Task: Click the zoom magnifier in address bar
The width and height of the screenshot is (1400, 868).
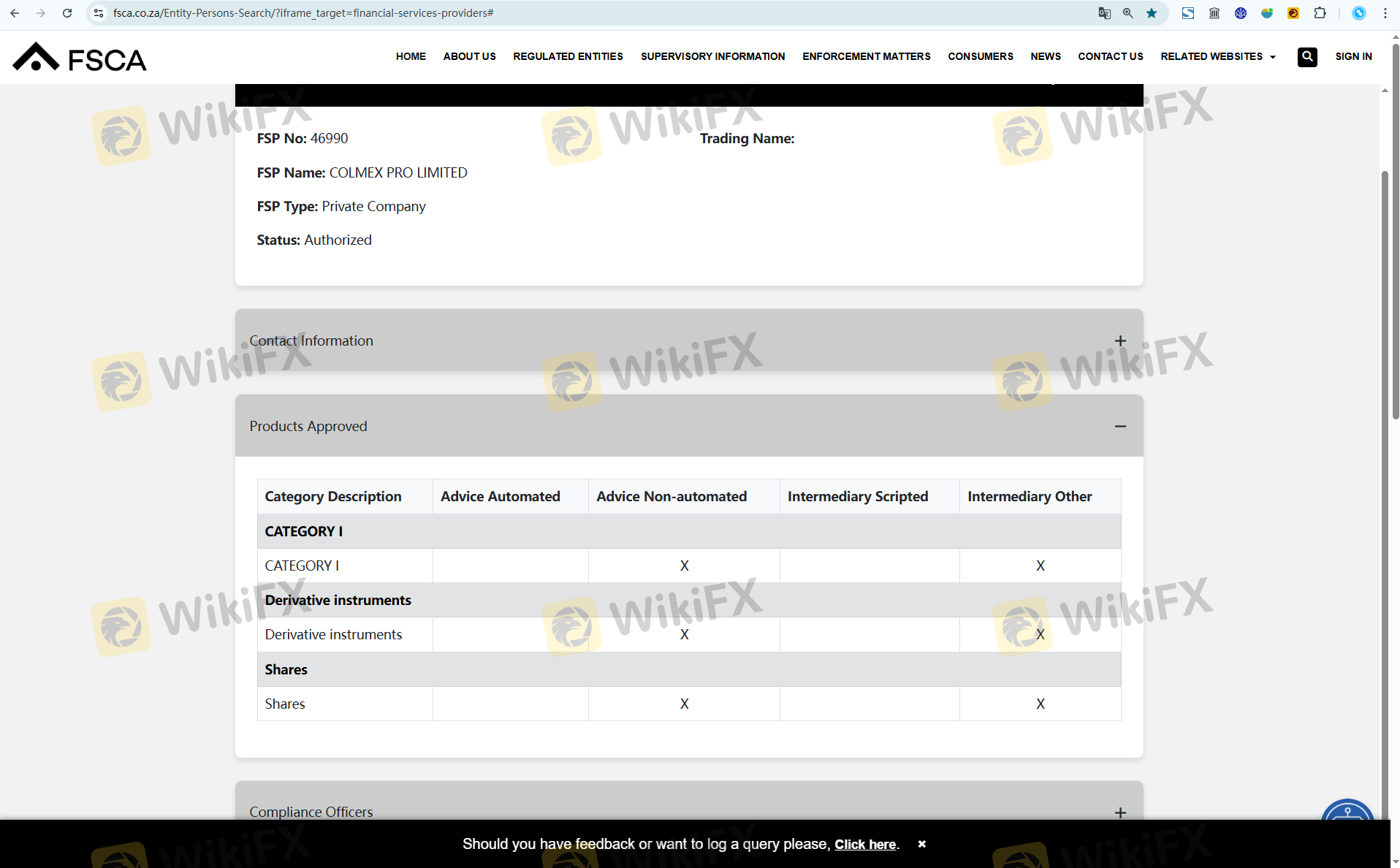Action: [x=1128, y=13]
